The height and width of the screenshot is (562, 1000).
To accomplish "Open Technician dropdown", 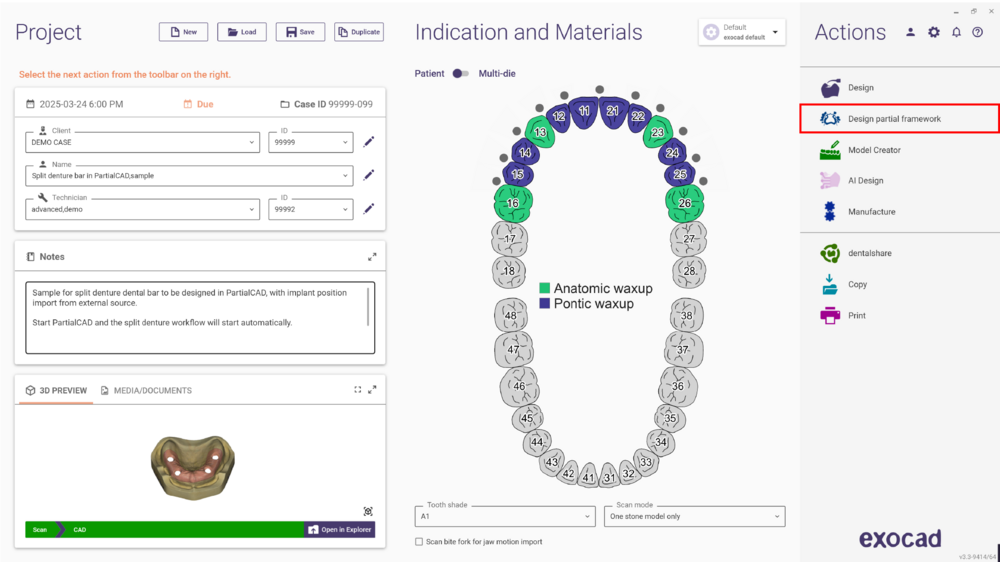I will click(142, 209).
